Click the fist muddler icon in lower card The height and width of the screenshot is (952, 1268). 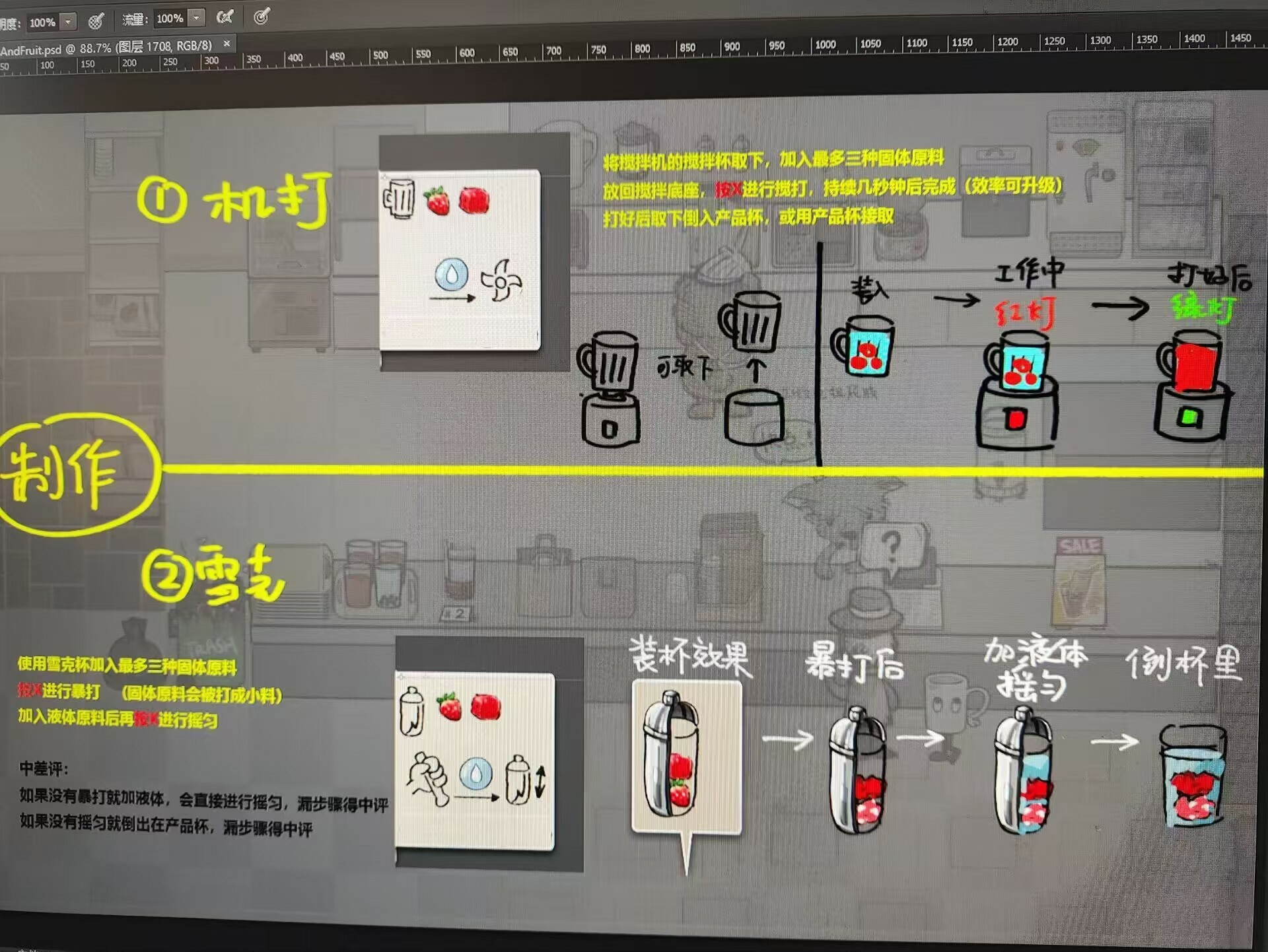point(428,778)
